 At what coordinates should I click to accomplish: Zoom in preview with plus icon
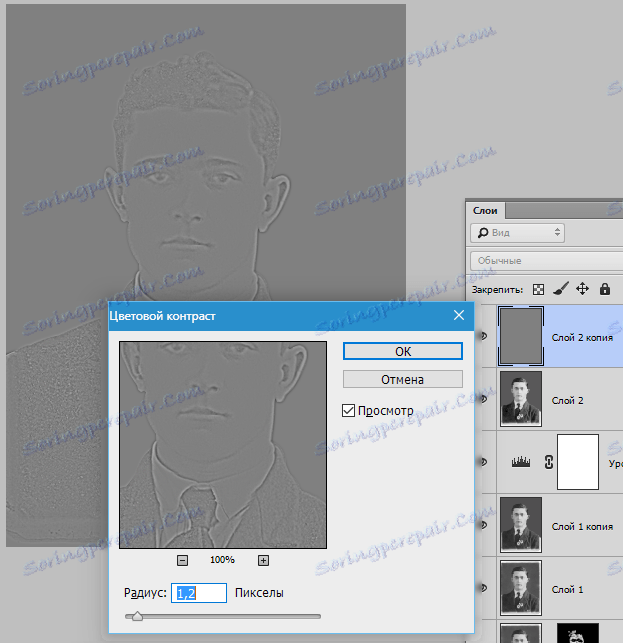263,560
